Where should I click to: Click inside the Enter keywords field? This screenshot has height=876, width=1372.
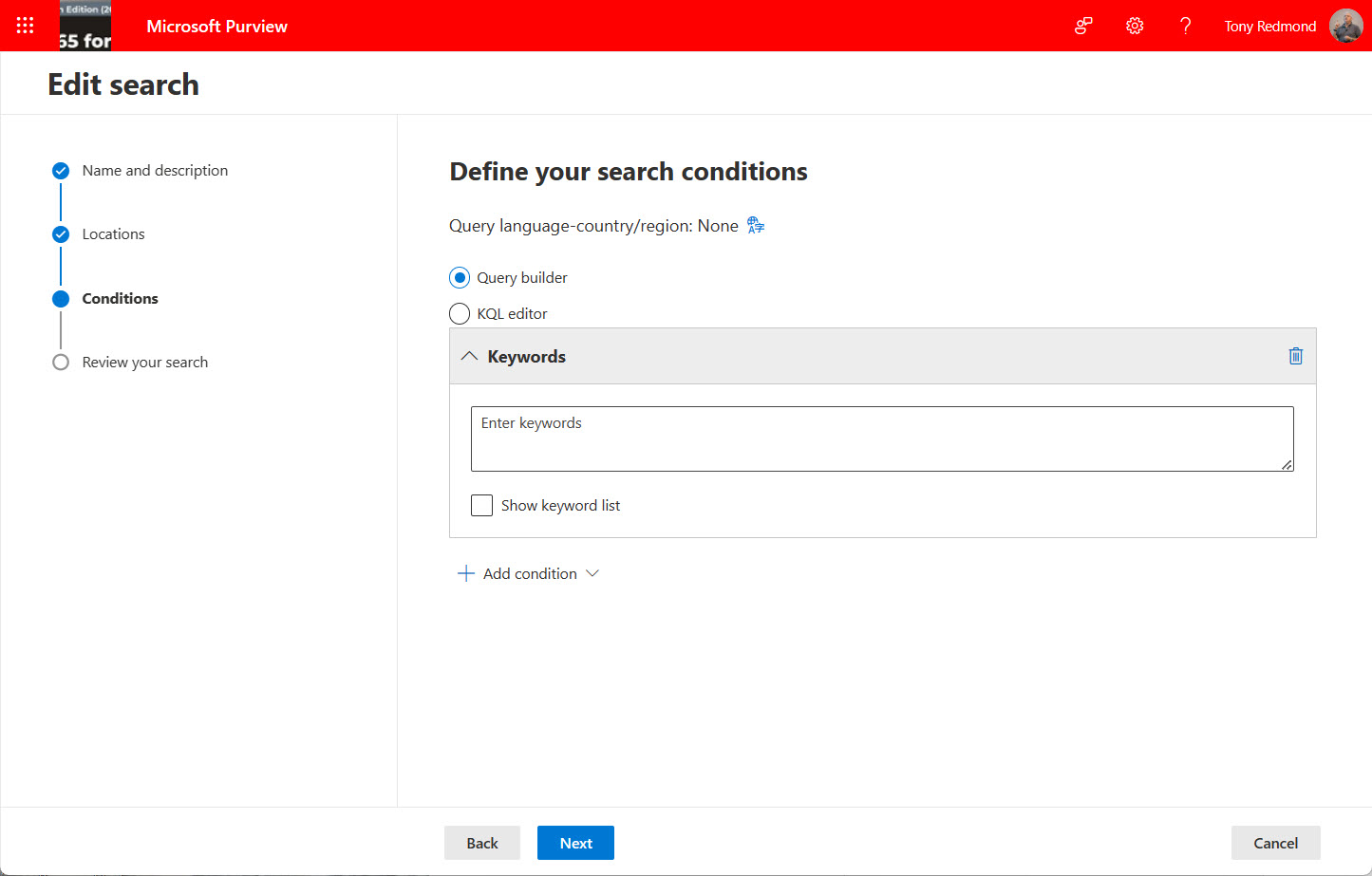coord(882,438)
